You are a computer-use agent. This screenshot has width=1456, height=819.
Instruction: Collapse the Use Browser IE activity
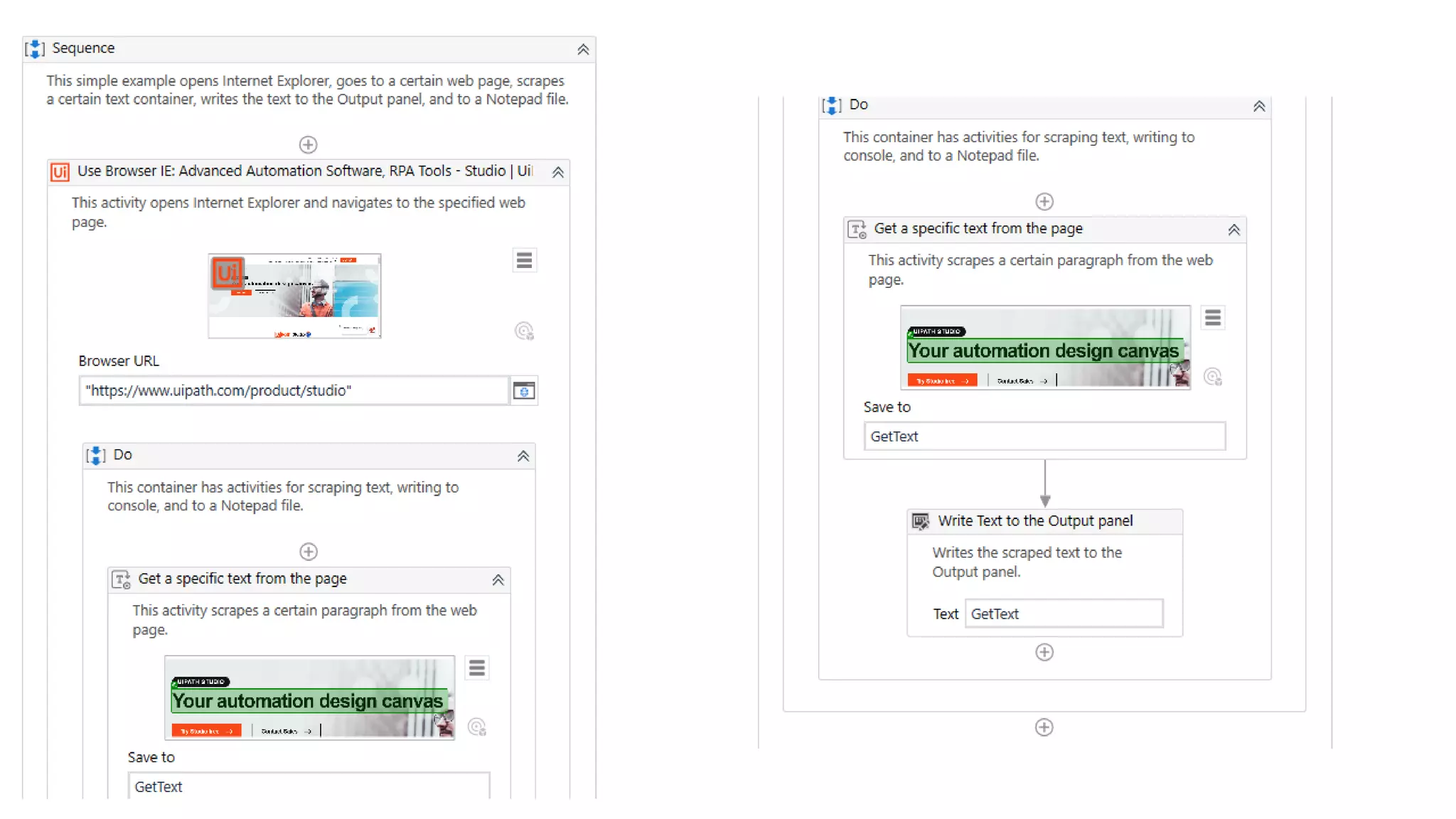(557, 172)
